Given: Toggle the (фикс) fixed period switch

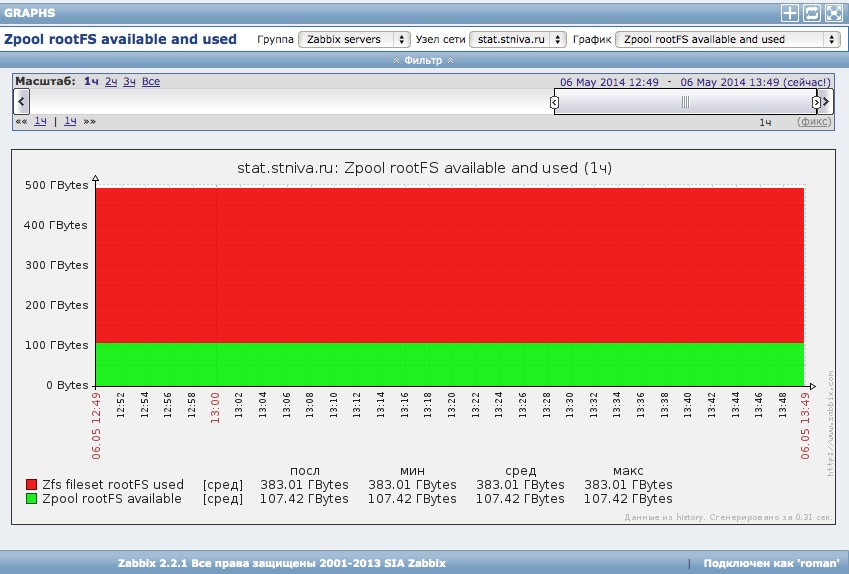Looking at the screenshot, I should coord(813,122).
